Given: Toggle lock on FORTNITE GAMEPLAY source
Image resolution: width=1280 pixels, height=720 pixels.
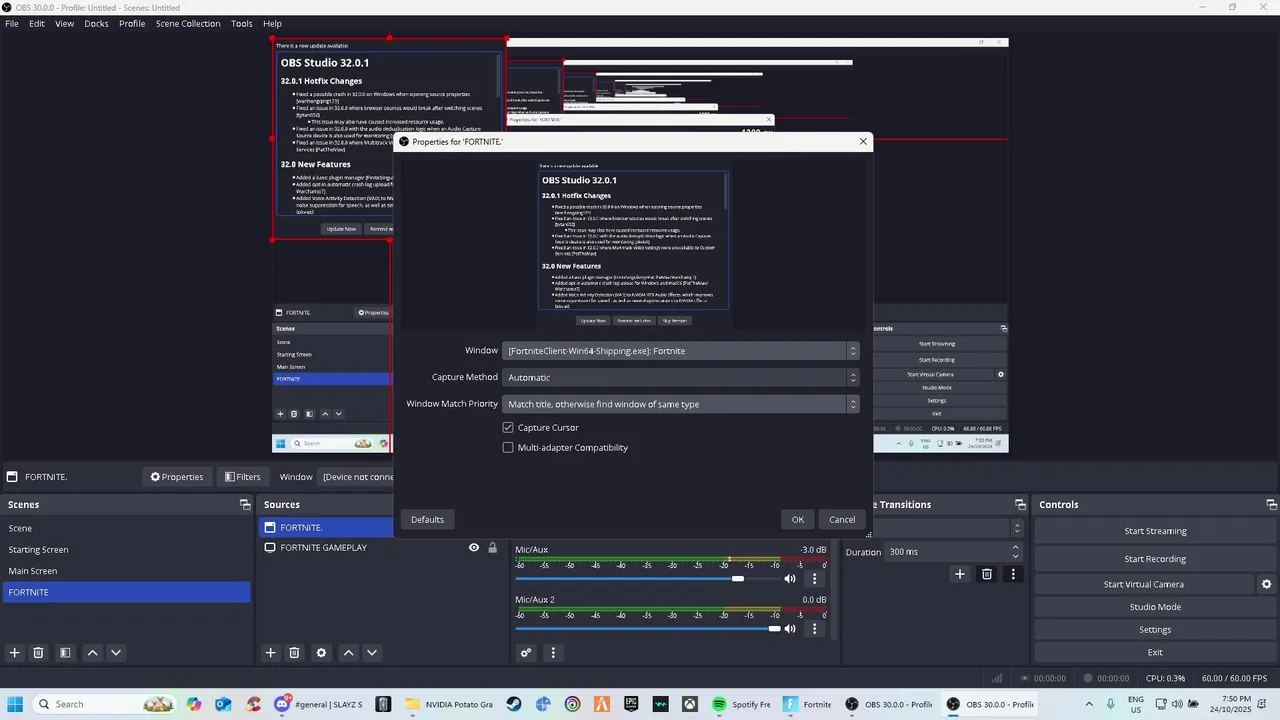Looking at the screenshot, I should tap(492, 548).
